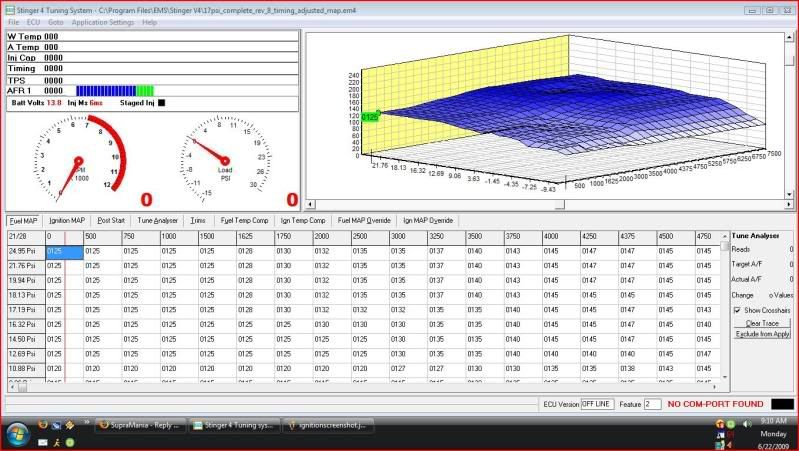Expand the Quick Launch overflow chevron
Screen dimensions: 799x451
(87, 422)
